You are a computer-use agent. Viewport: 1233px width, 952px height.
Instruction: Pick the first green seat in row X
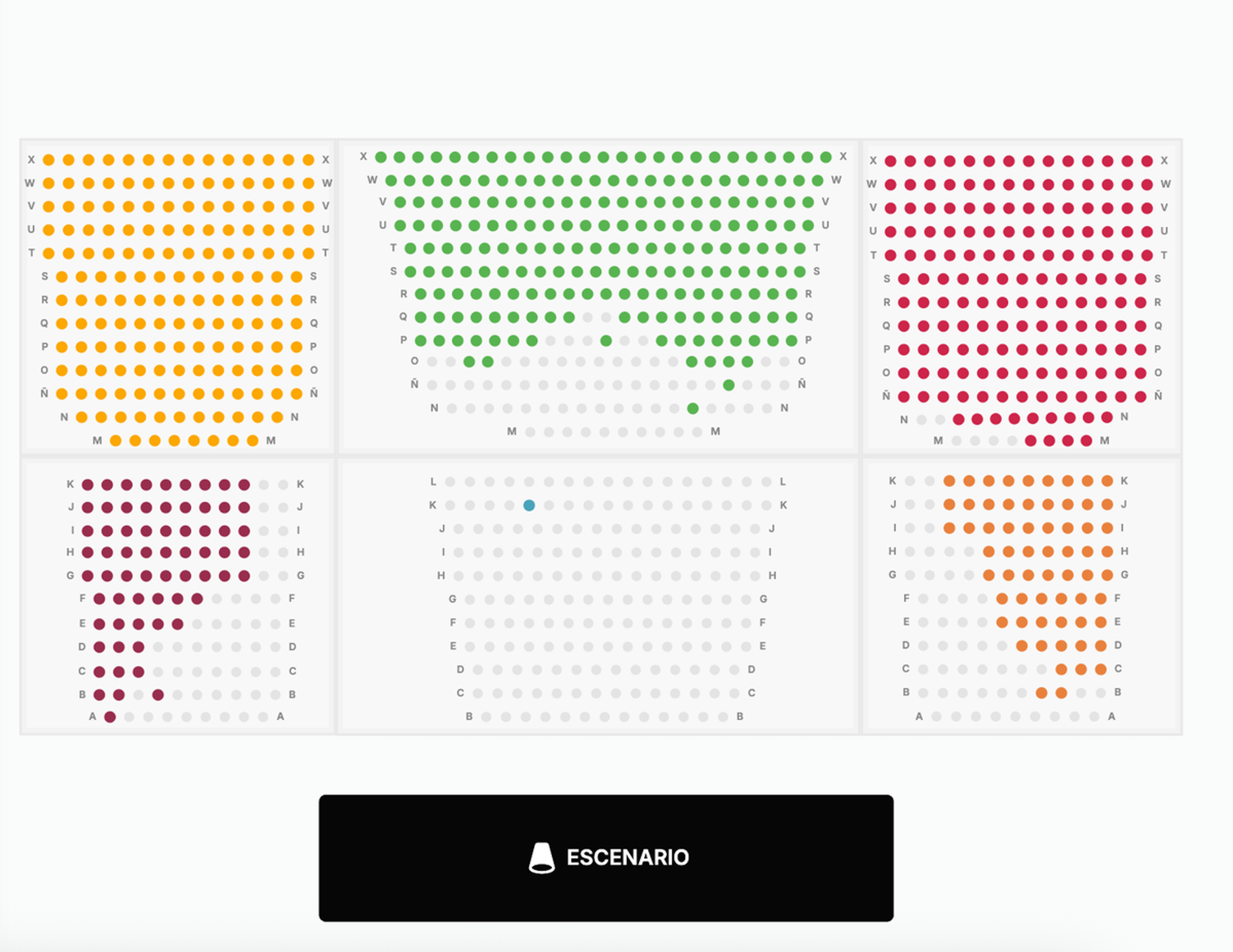pyautogui.click(x=381, y=157)
